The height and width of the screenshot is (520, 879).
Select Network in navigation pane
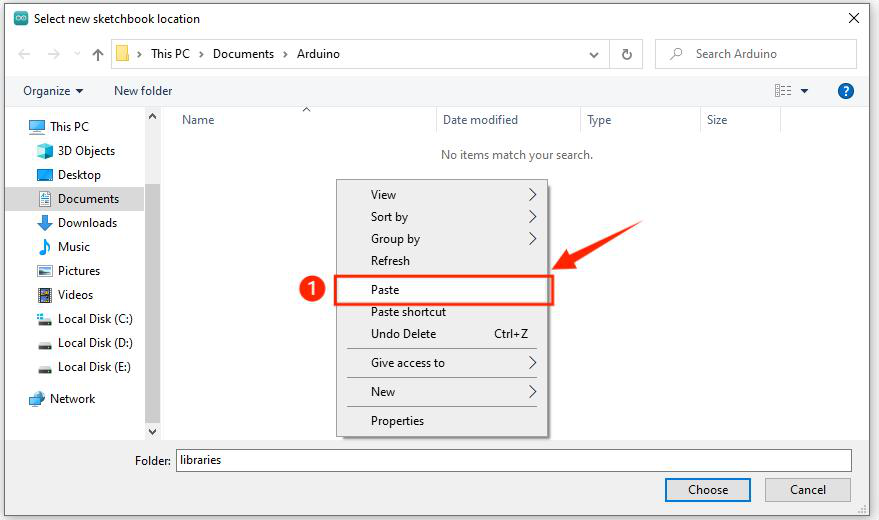pos(62,399)
